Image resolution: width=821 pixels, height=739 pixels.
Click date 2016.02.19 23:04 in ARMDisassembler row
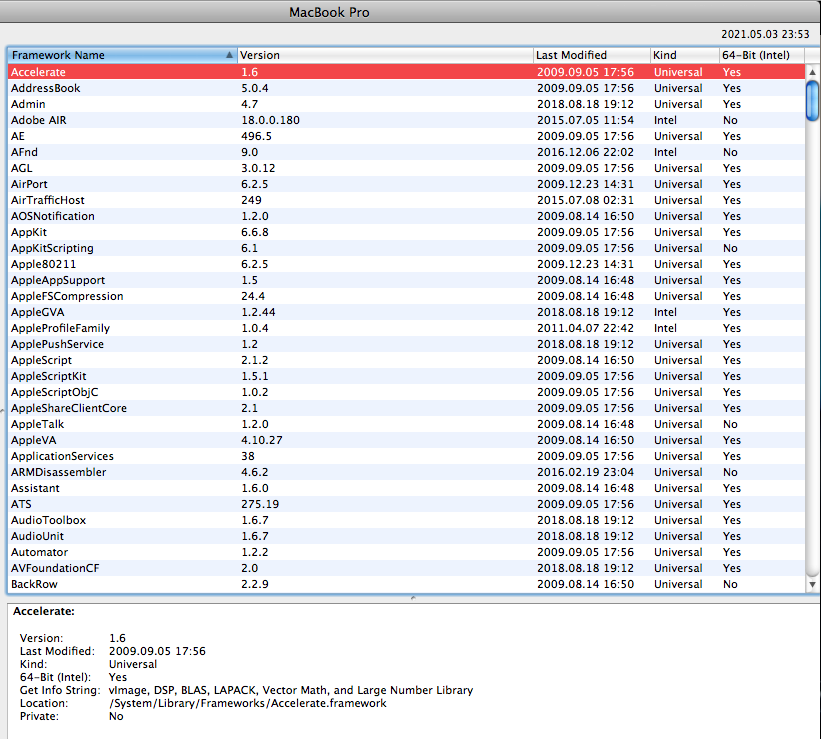[x=585, y=472]
